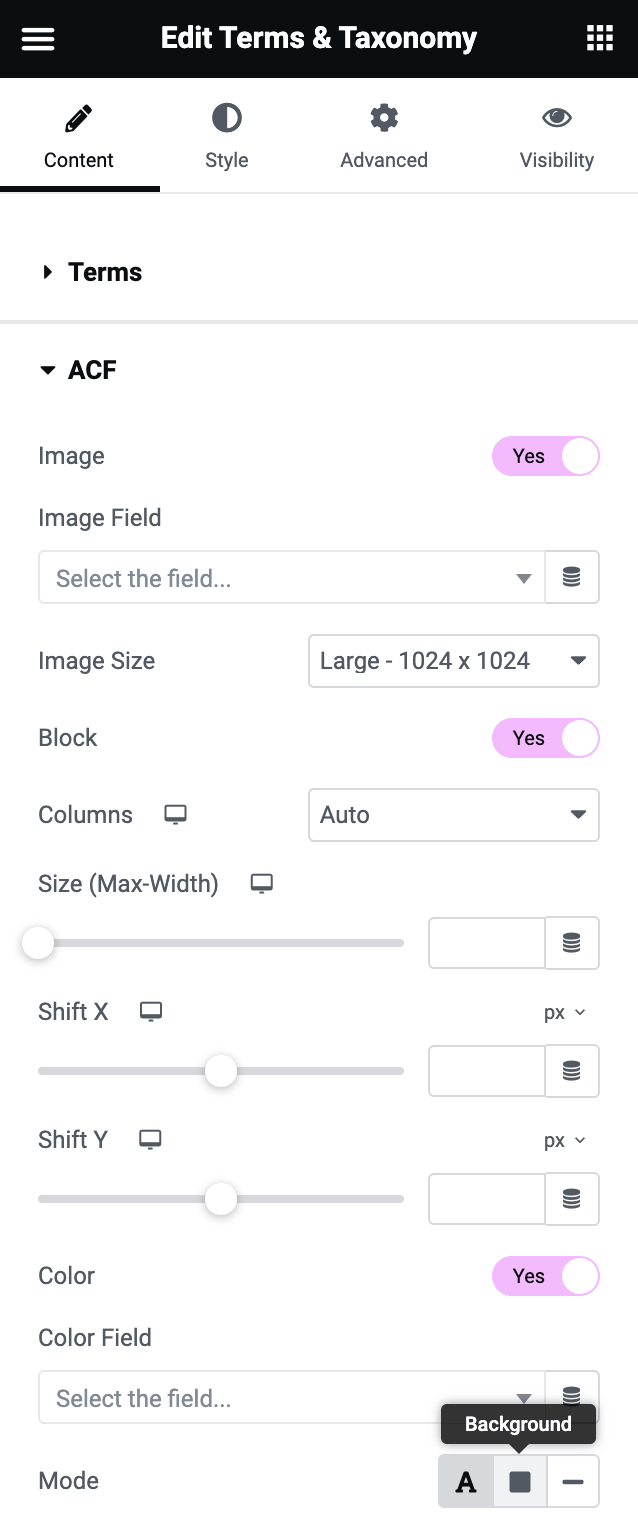Select the Background mode square icon
638x1536 pixels.
(x=520, y=1481)
